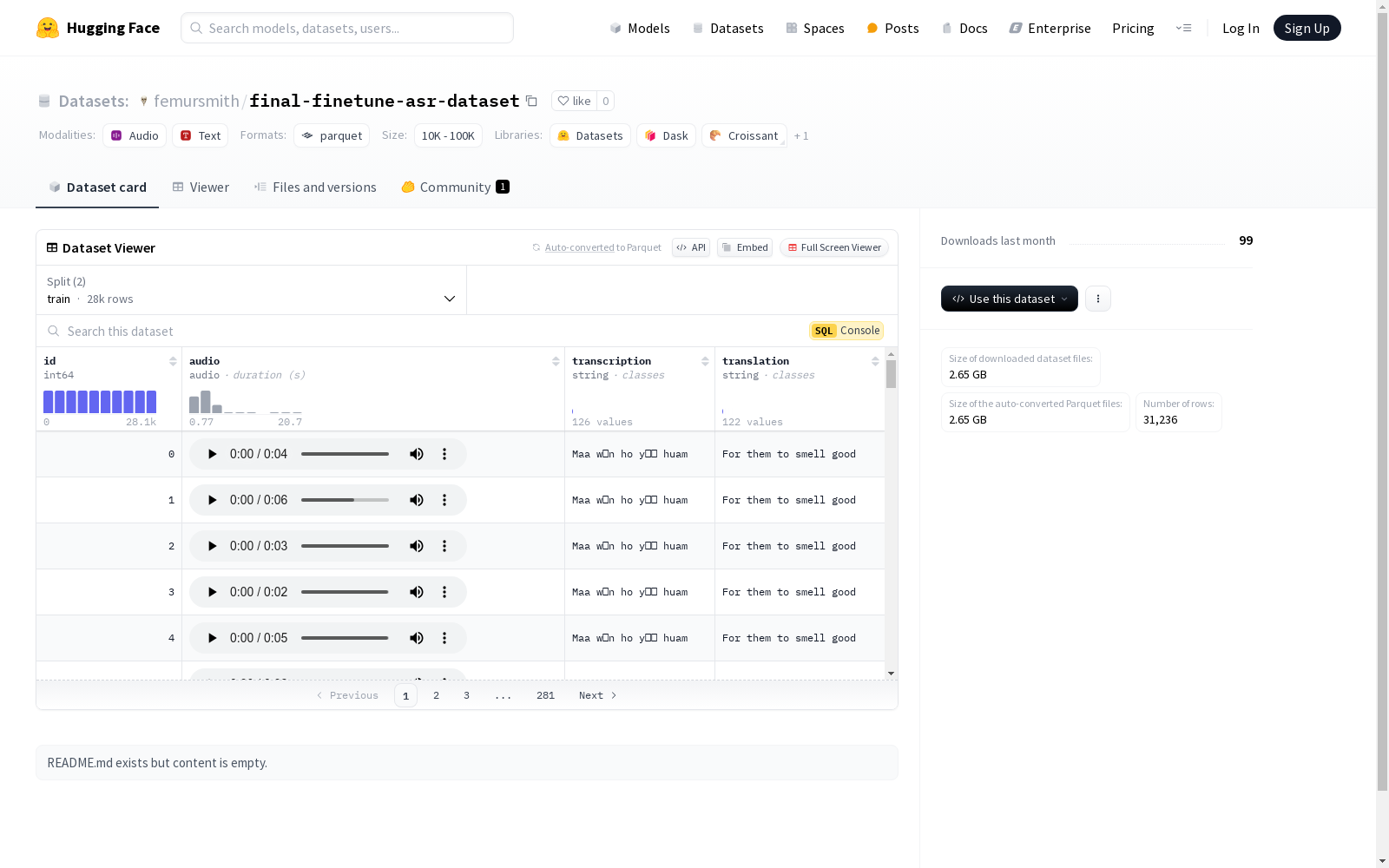Mute audio player in row 1

[417, 500]
